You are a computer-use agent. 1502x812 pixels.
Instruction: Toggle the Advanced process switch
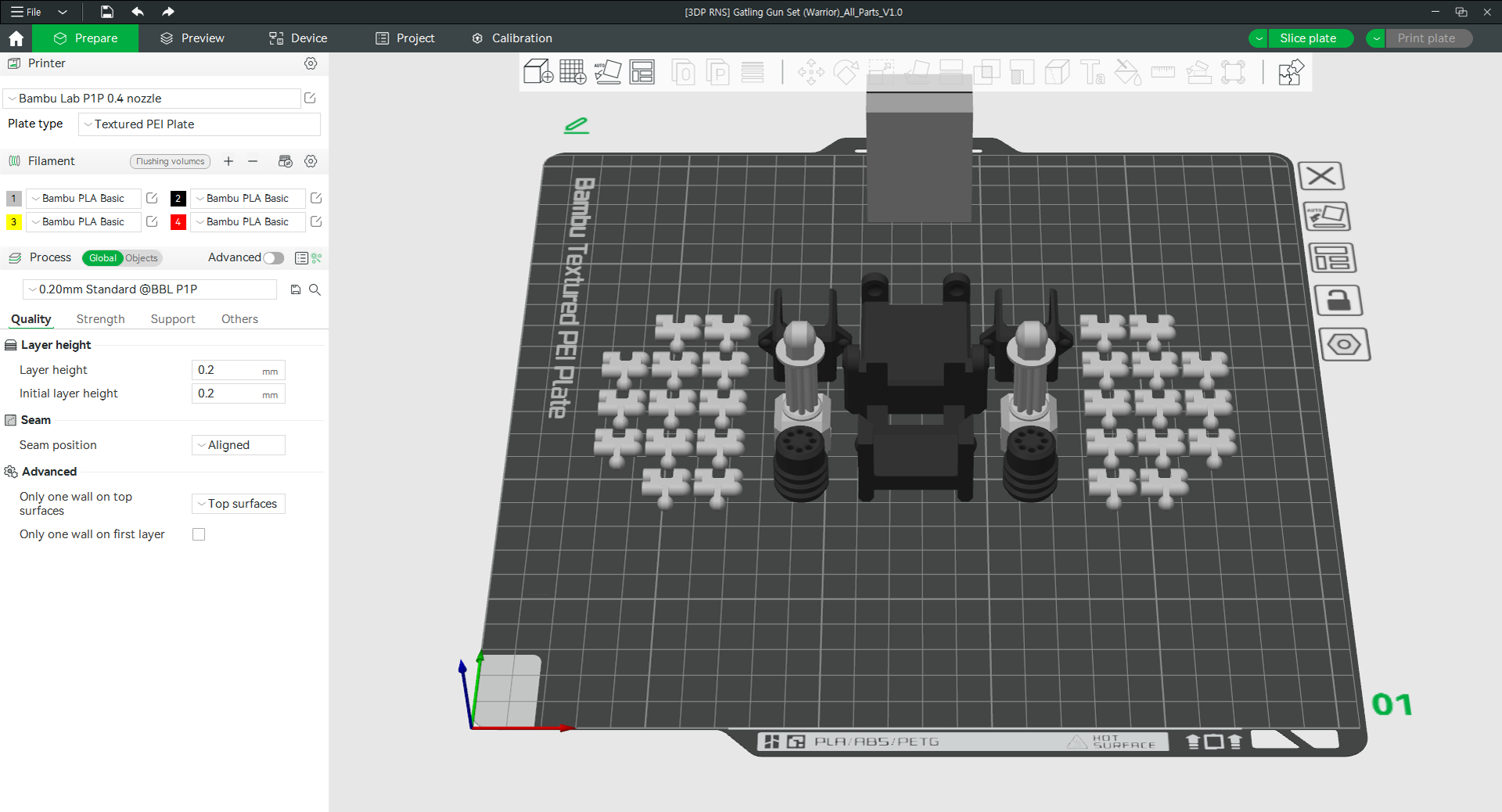coord(273,258)
